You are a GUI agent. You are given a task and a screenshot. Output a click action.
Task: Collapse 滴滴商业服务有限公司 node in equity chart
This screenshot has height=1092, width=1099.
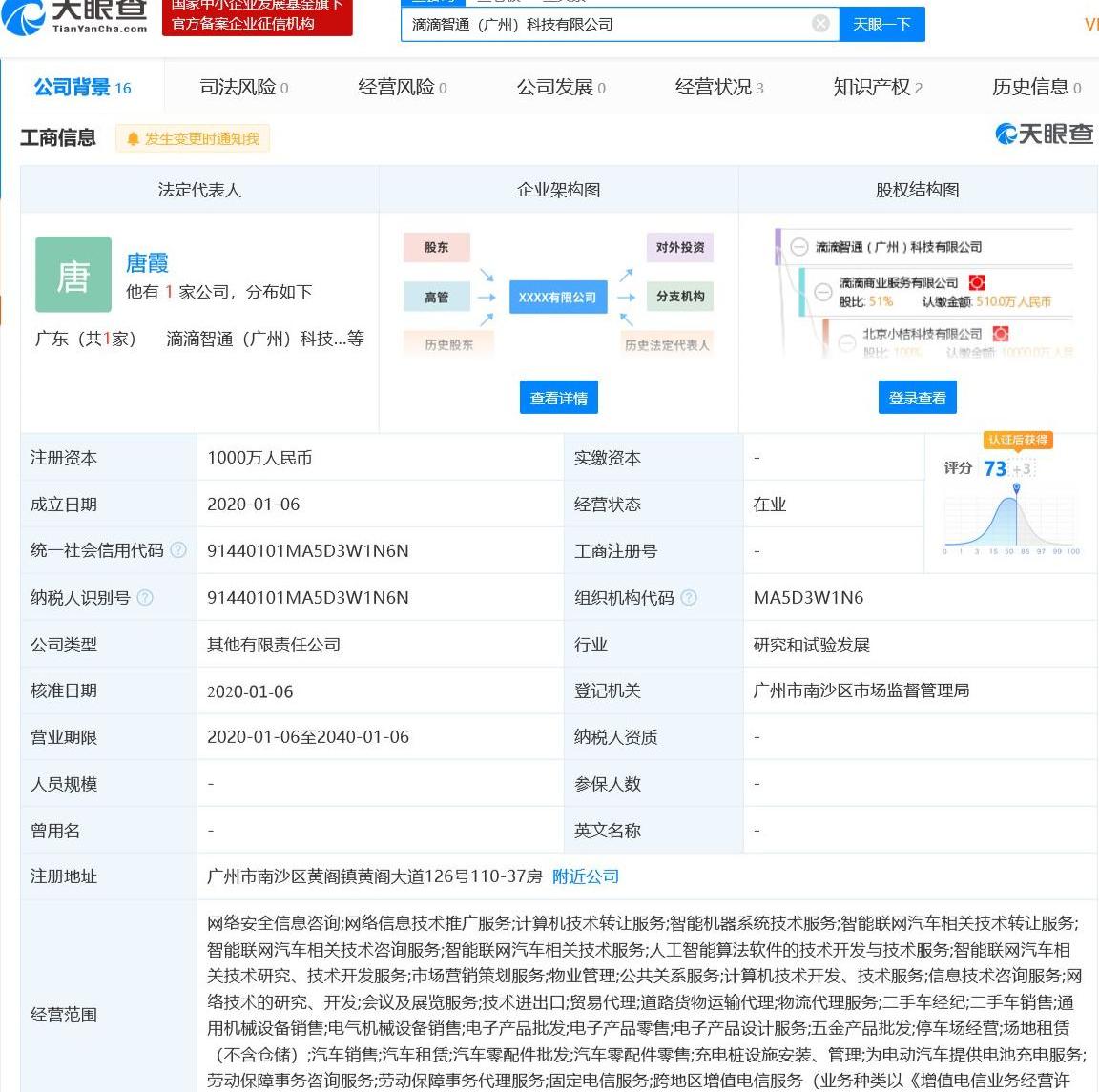coord(823,291)
